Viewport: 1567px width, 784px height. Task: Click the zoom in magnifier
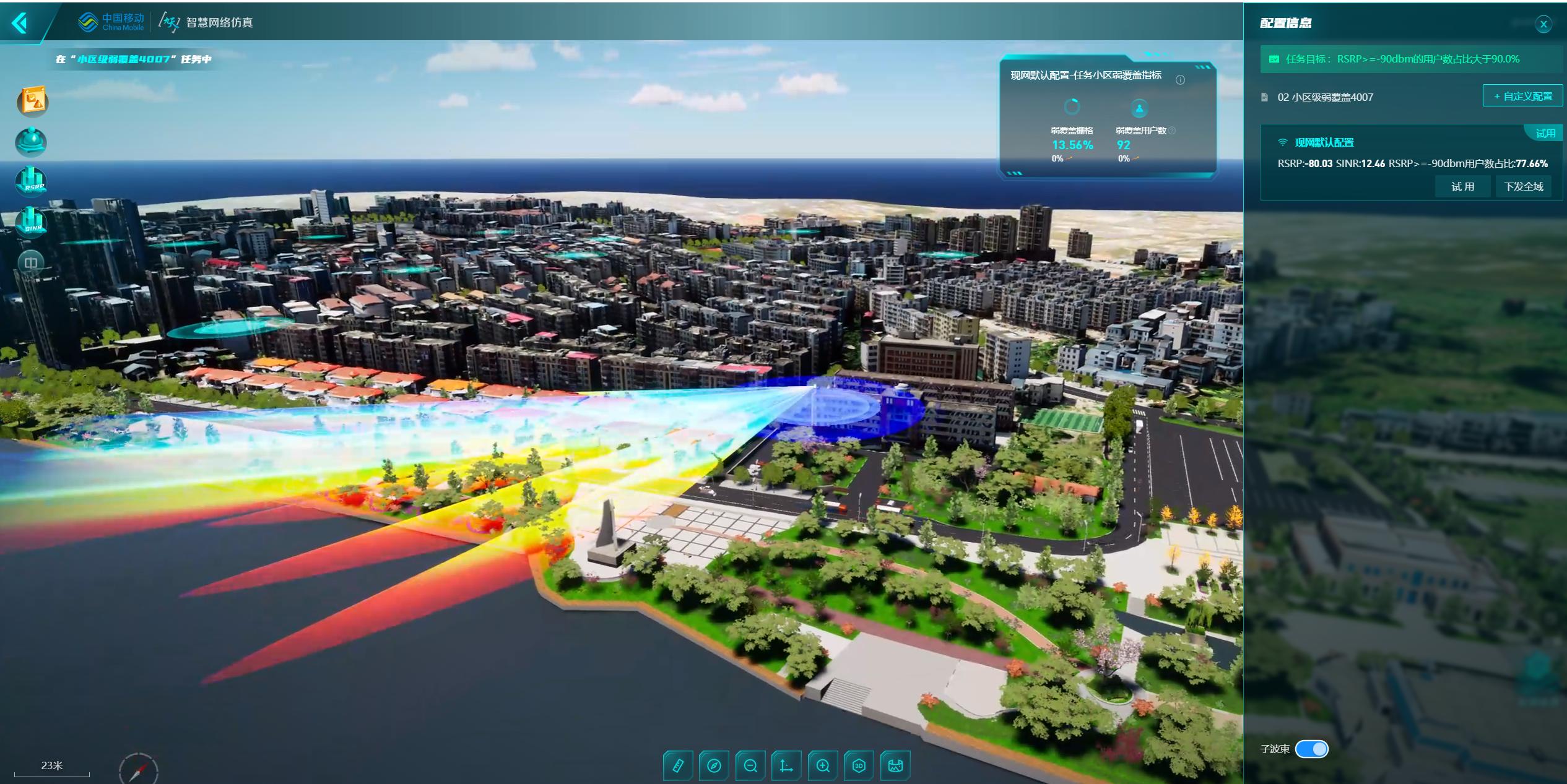click(823, 766)
